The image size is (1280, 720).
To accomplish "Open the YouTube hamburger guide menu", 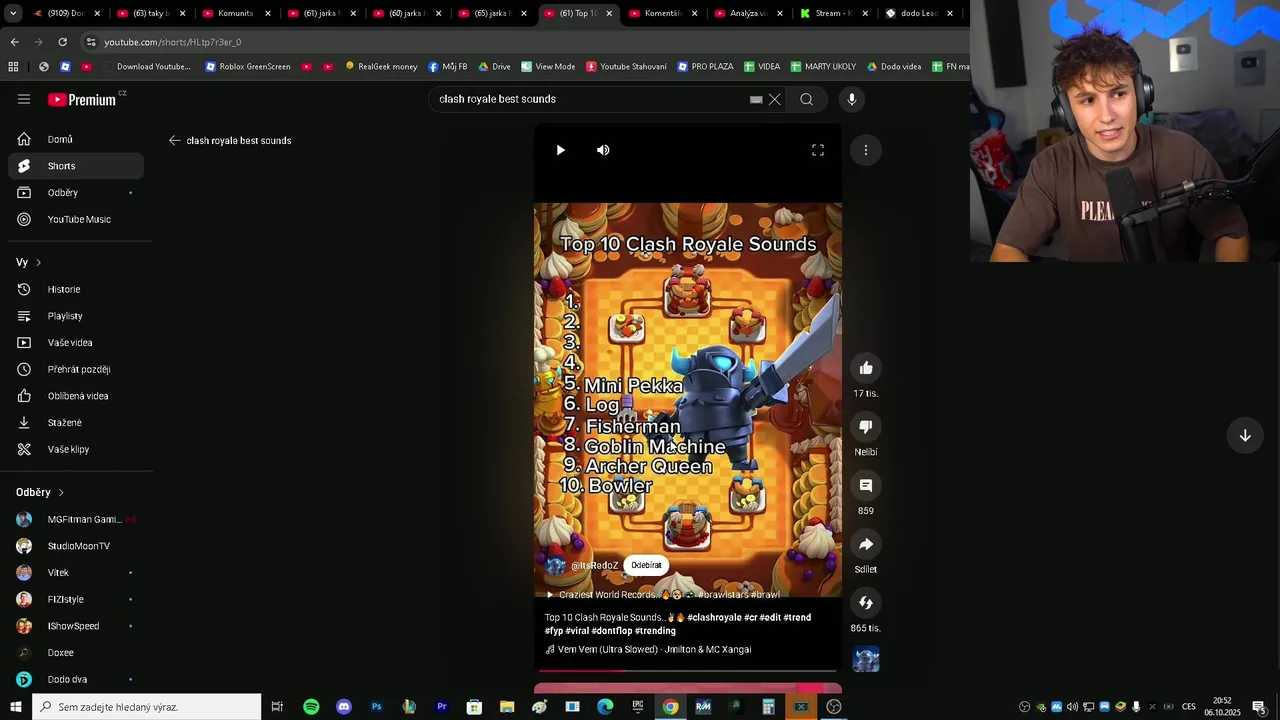I will (24, 99).
